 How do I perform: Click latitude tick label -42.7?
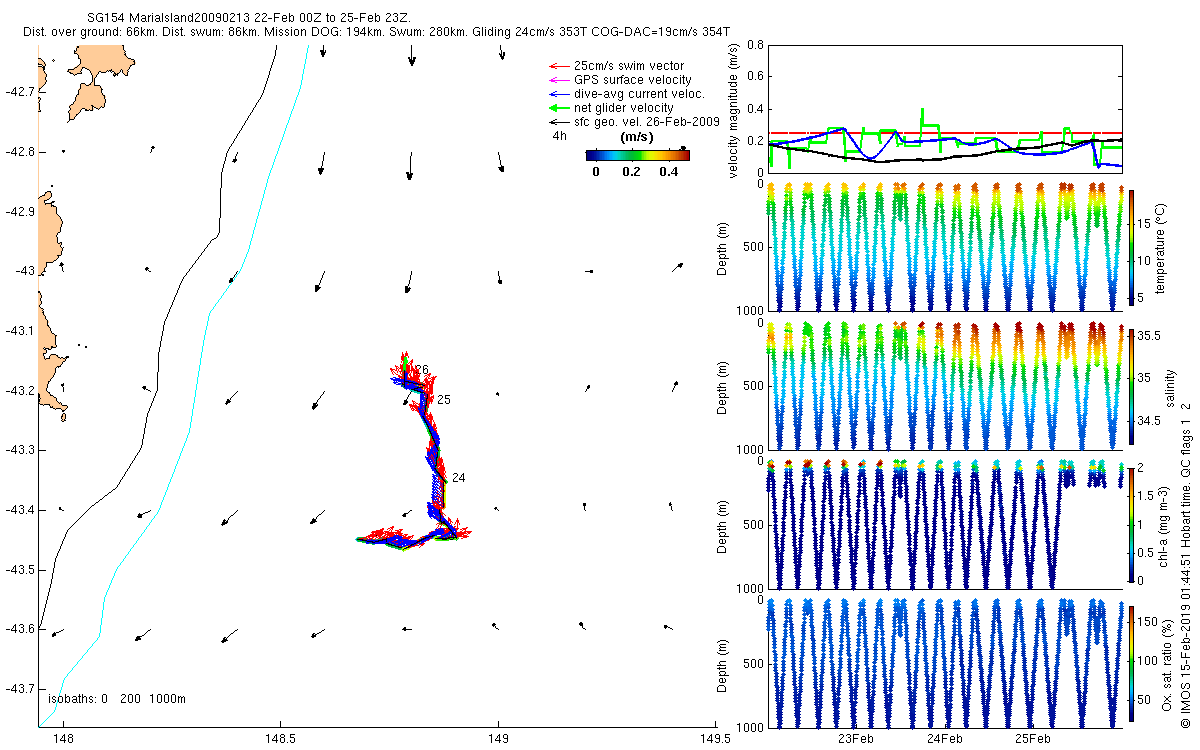click(x=19, y=91)
